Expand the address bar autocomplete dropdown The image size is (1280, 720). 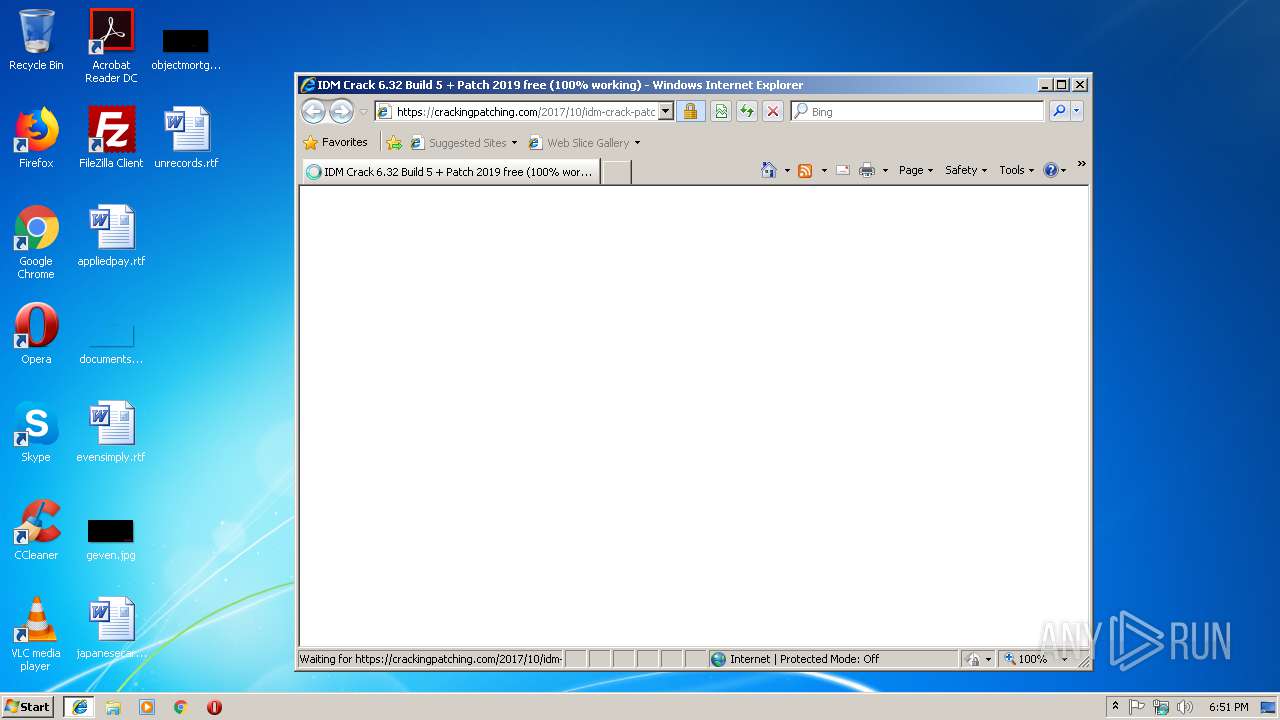666,112
